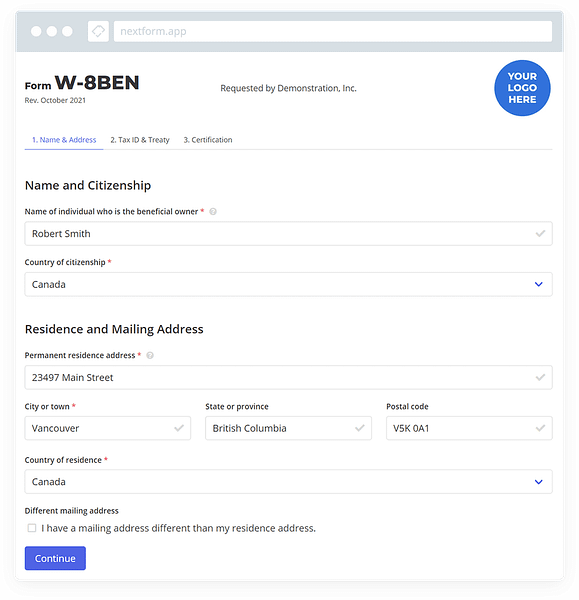Click the checkmark in the British Columbia field
The width and height of the screenshot is (579, 600).
pos(359,428)
